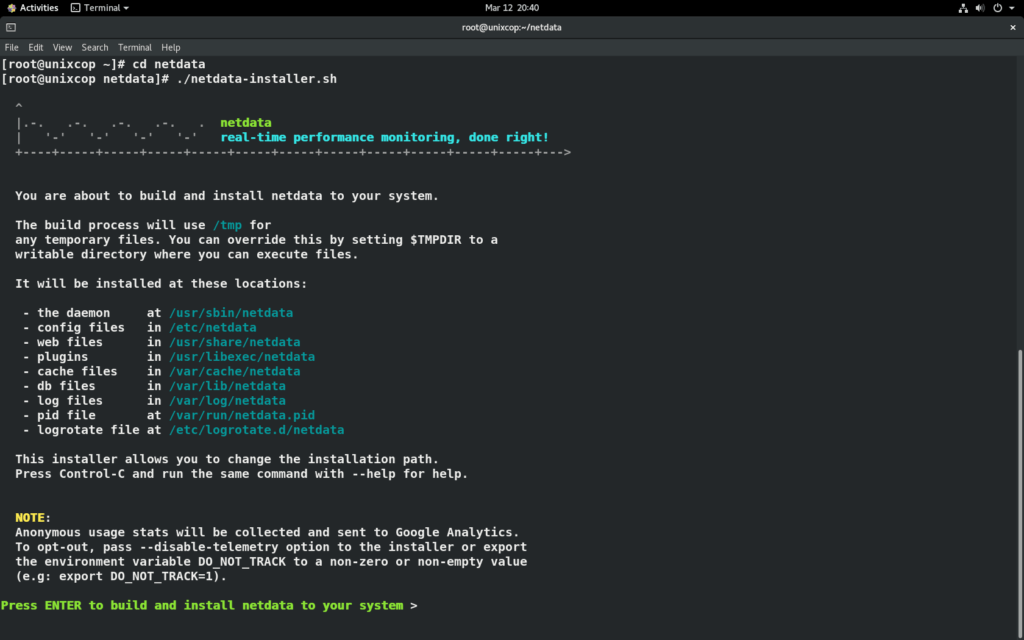This screenshot has width=1024, height=640.
Task: Click the 'logrotate file' label
Action: [88, 430]
